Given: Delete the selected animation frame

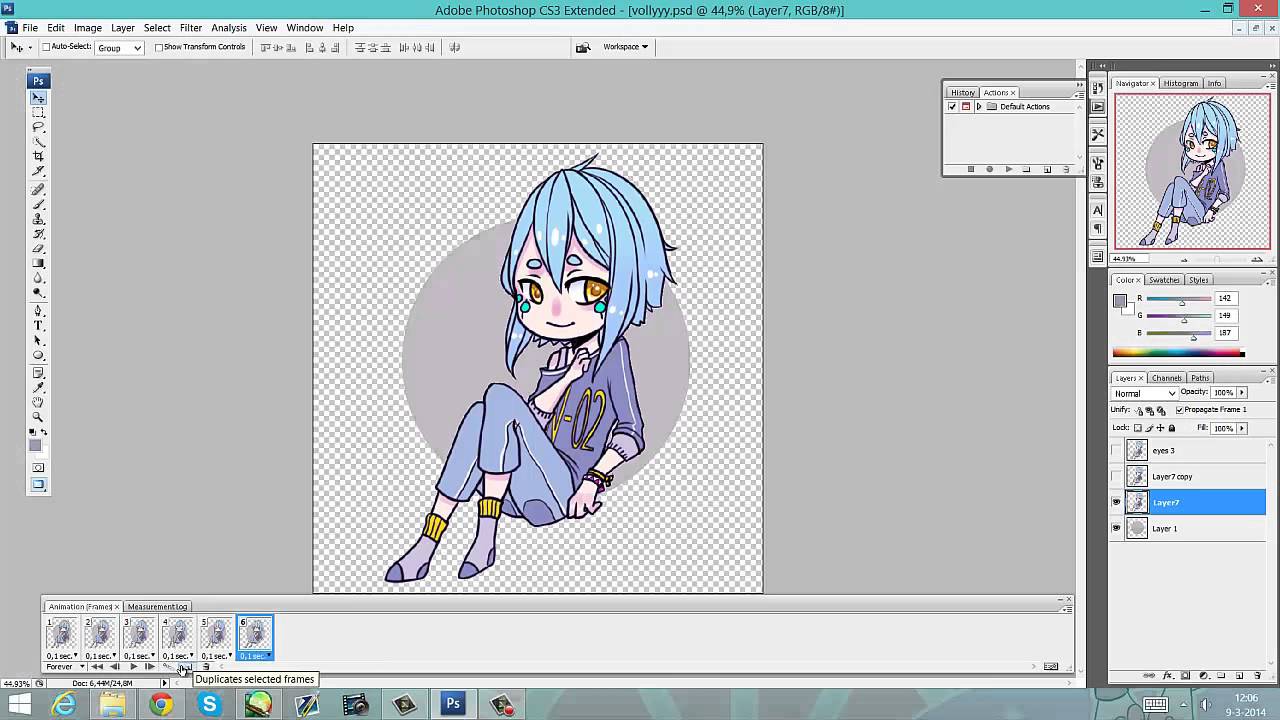Looking at the screenshot, I should coord(206,667).
